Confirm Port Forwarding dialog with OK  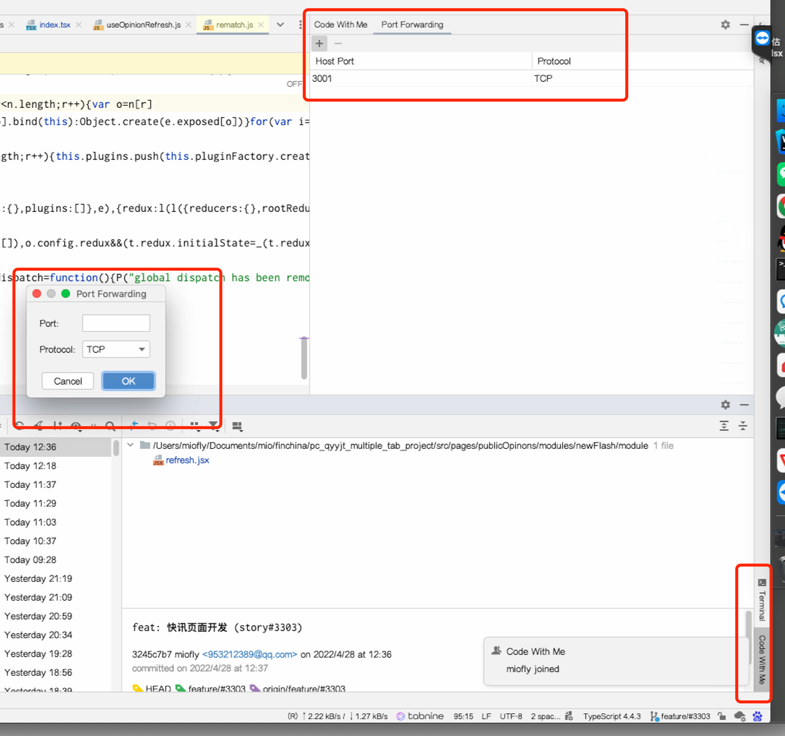[x=129, y=381]
